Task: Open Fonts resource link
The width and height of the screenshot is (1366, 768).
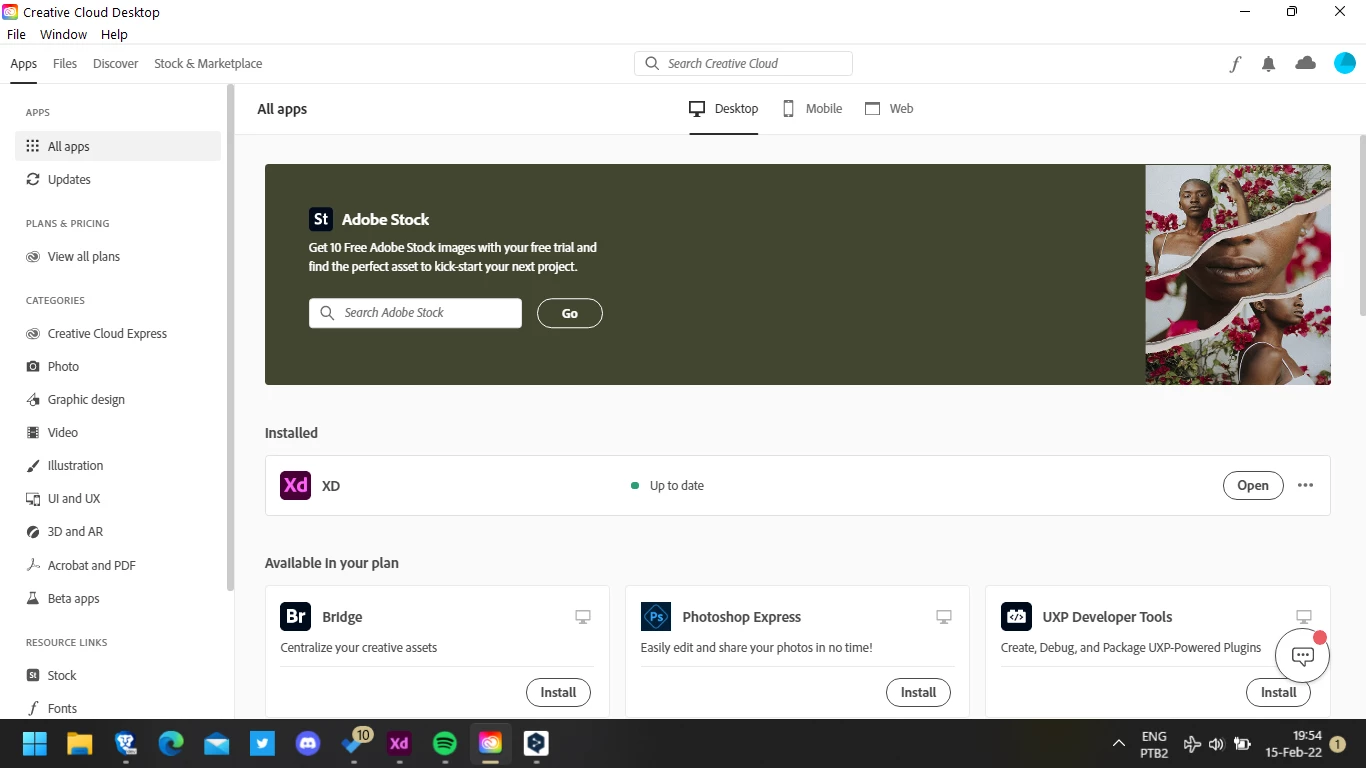Action: [x=118, y=708]
